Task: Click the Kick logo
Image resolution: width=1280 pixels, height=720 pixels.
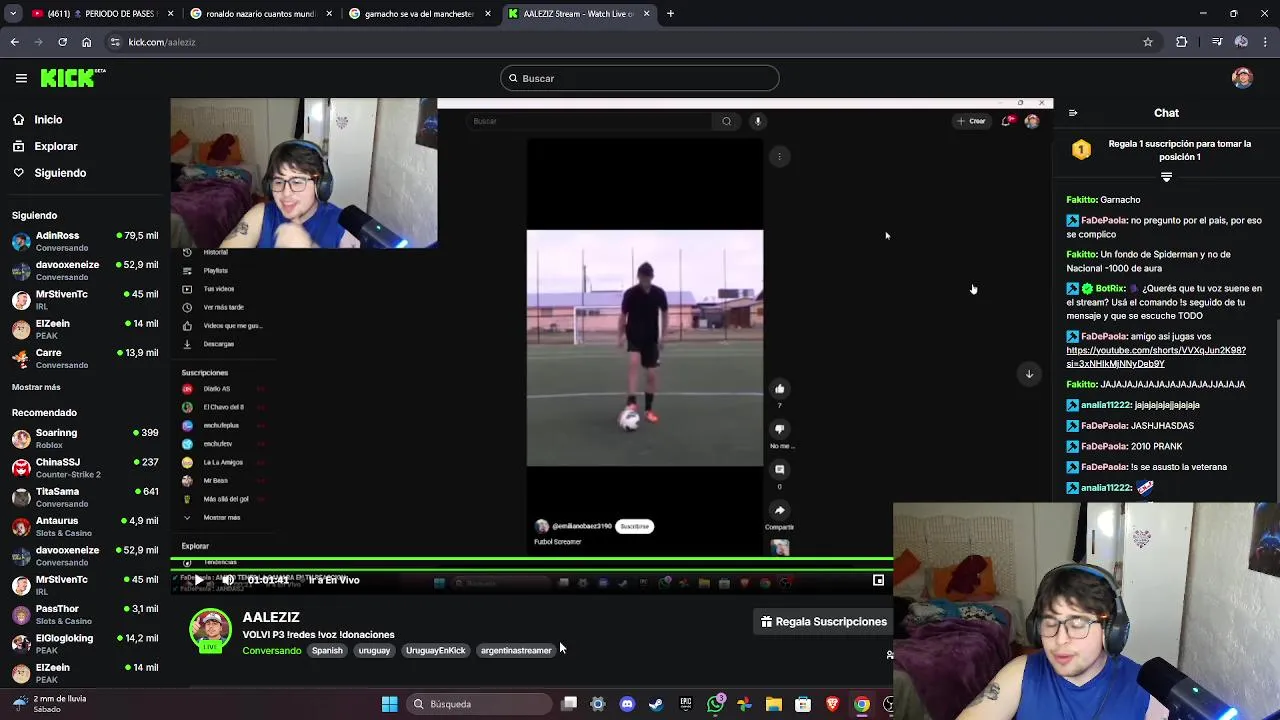Action: click(73, 78)
